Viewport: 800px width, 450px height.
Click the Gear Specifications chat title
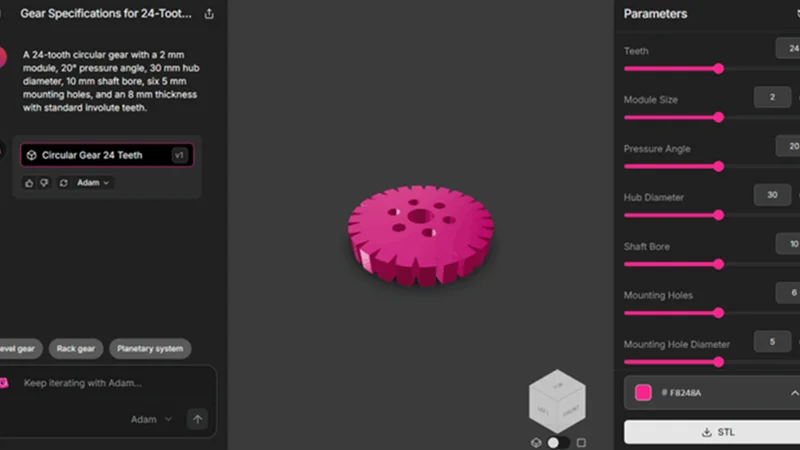106,14
